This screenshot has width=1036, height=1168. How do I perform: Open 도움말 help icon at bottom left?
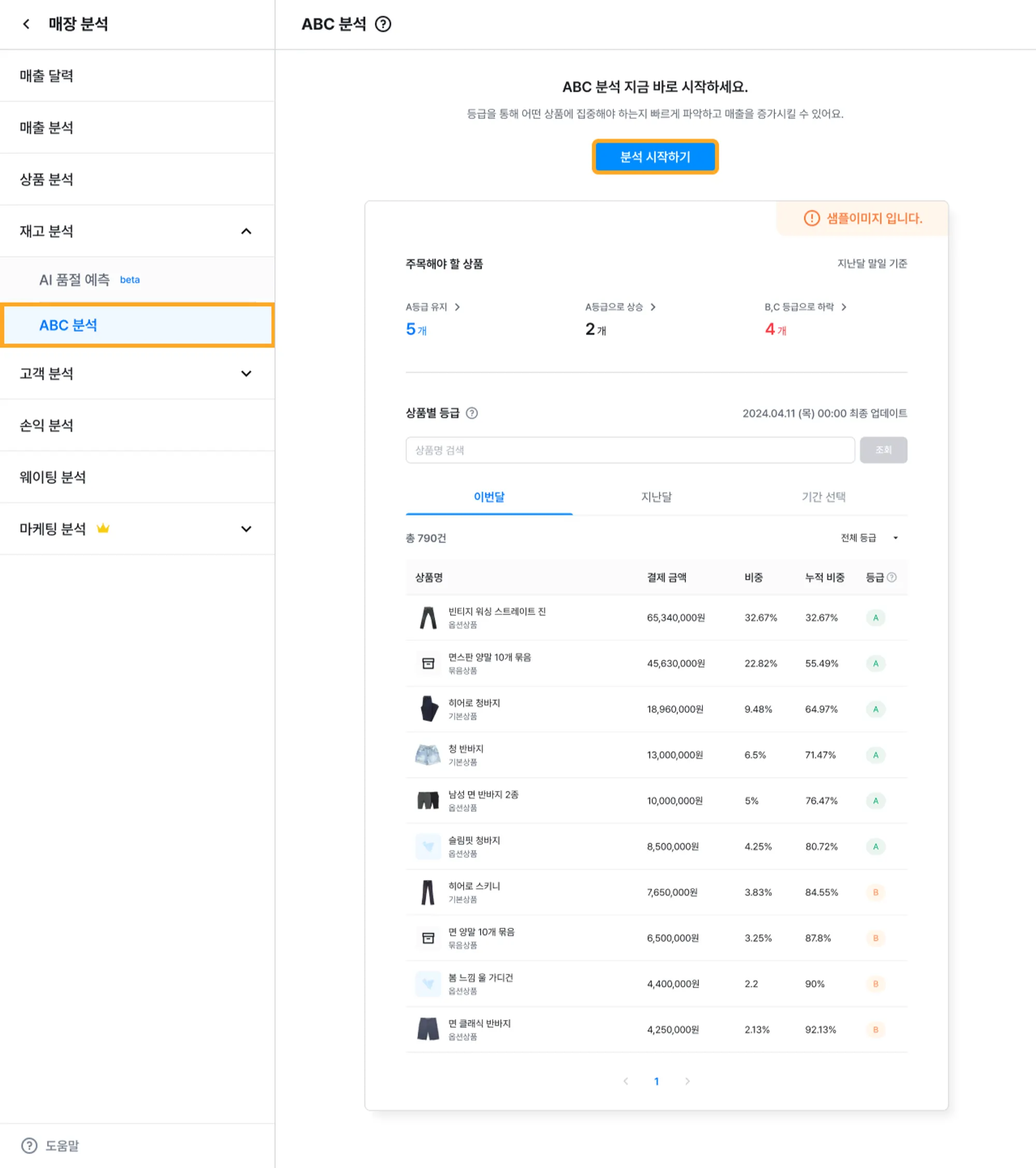coord(29,1146)
